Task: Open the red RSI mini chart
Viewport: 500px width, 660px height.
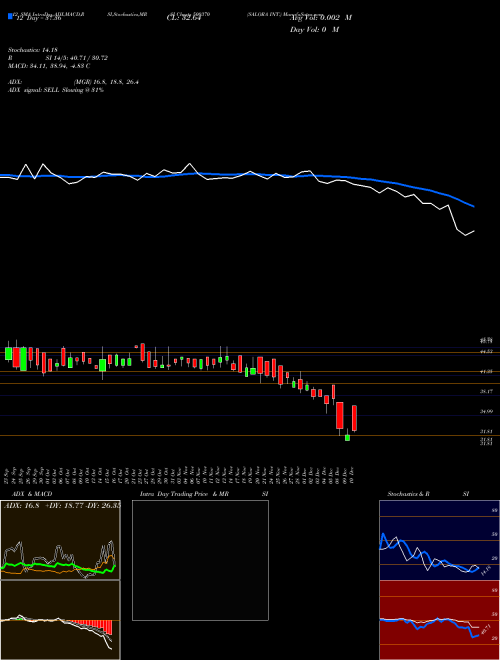Action: pos(439,620)
